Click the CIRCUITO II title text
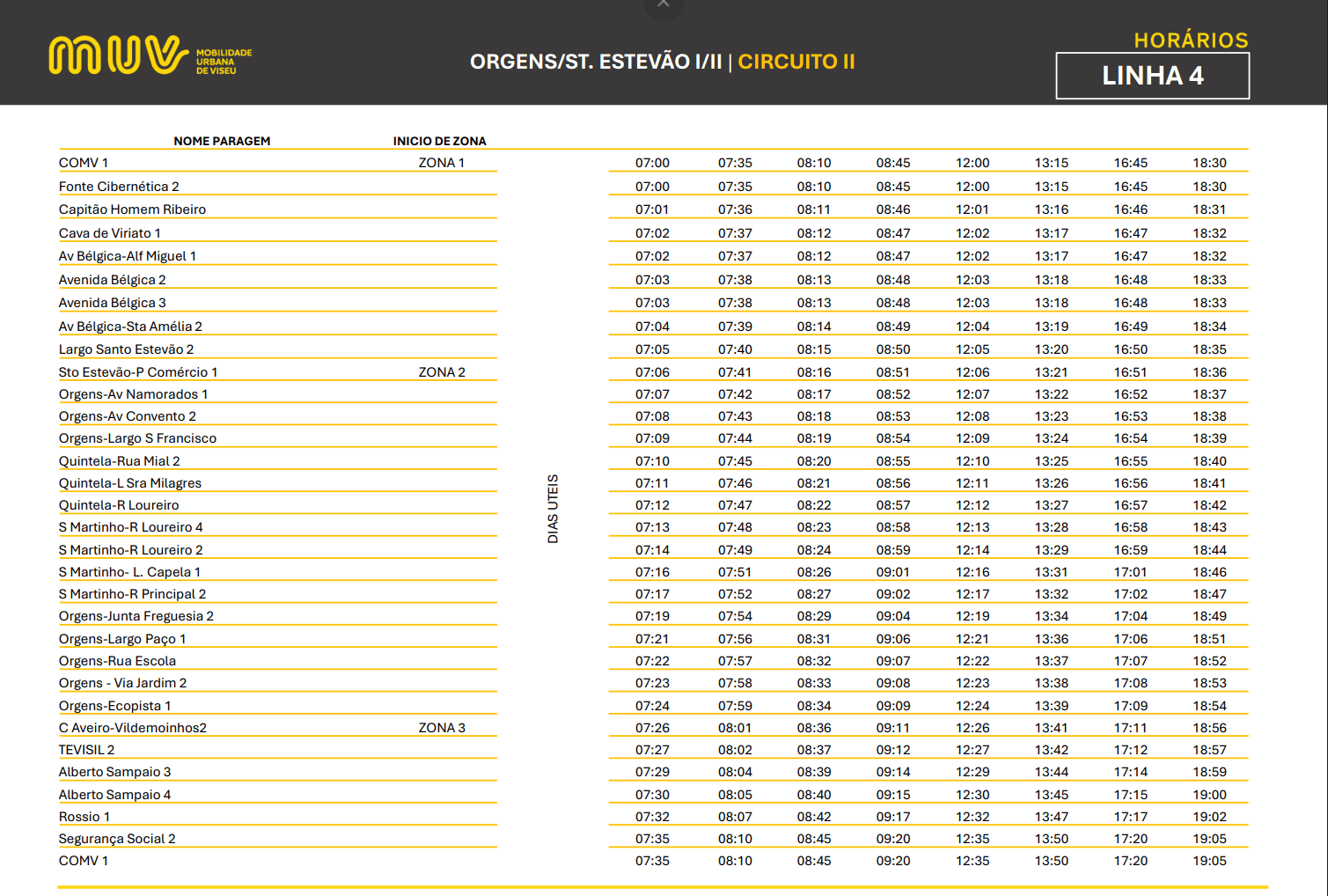The height and width of the screenshot is (896, 1328). (796, 62)
